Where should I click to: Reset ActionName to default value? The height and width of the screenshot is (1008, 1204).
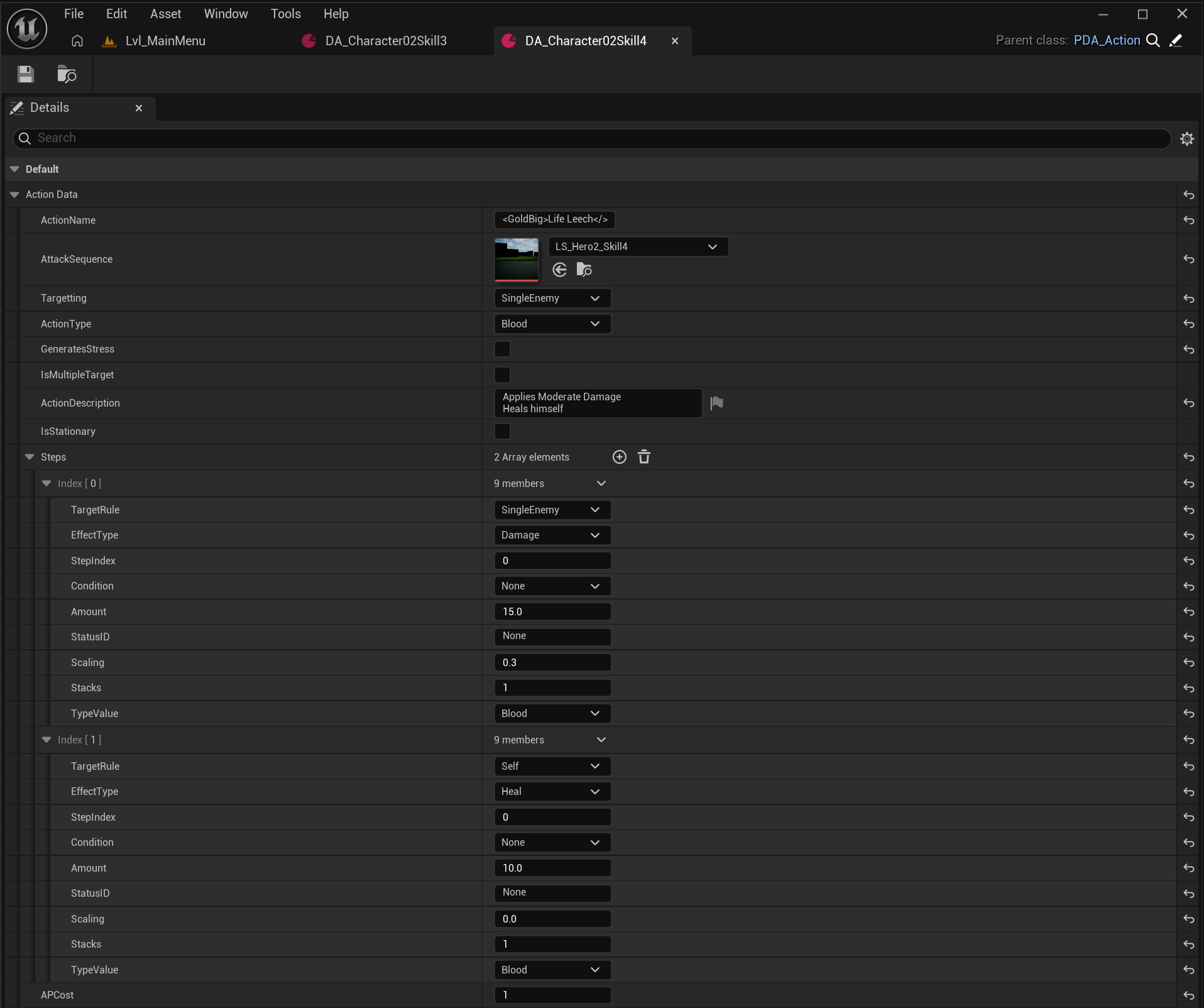pyautogui.click(x=1189, y=220)
